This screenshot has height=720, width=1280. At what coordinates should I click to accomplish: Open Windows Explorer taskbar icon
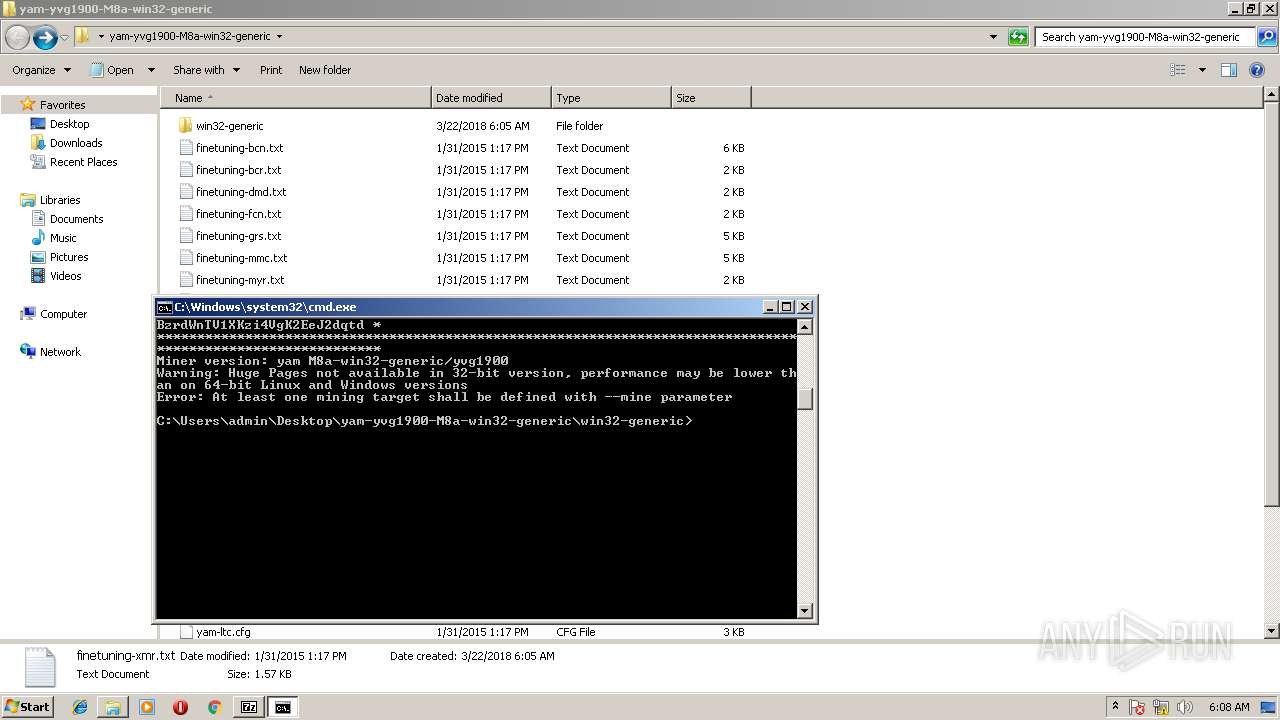tap(113, 707)
